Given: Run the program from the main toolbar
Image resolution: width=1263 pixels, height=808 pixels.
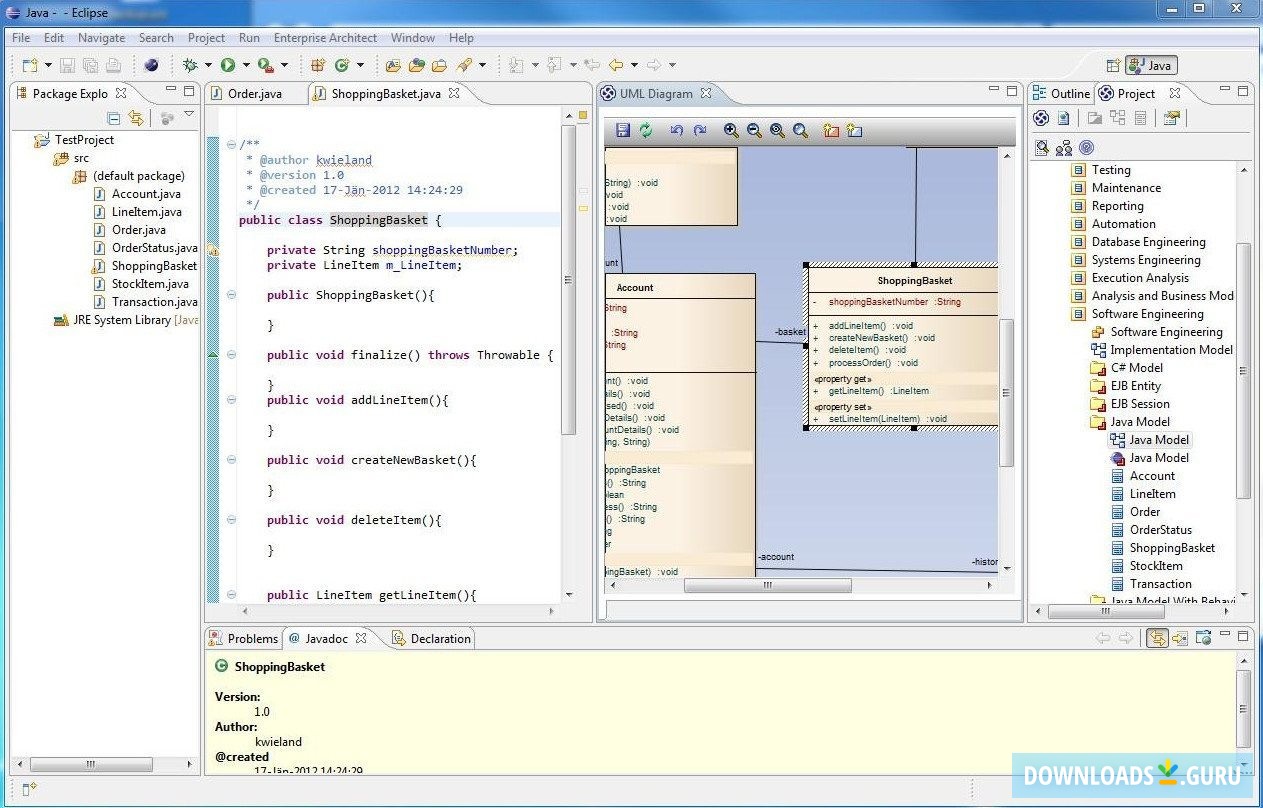Looking at the screenshot, I should click(227, 65).
